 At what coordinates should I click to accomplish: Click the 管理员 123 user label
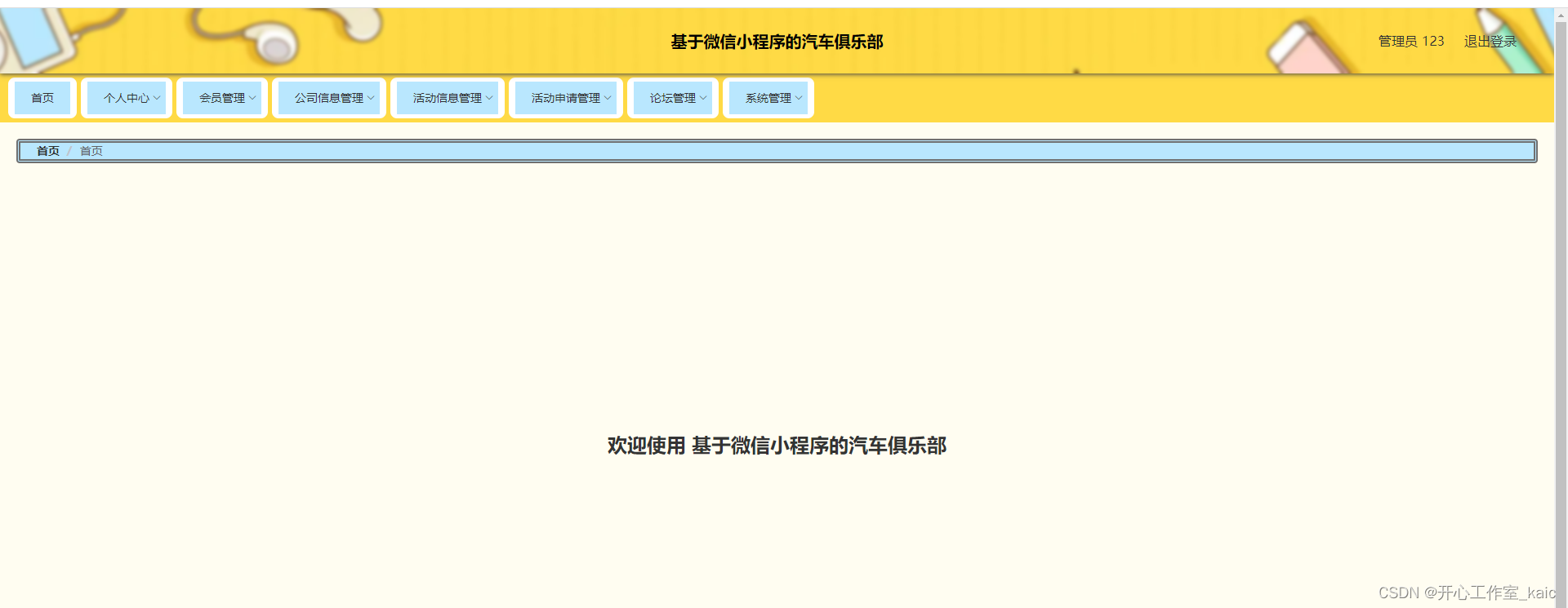tap(1411, 42)
